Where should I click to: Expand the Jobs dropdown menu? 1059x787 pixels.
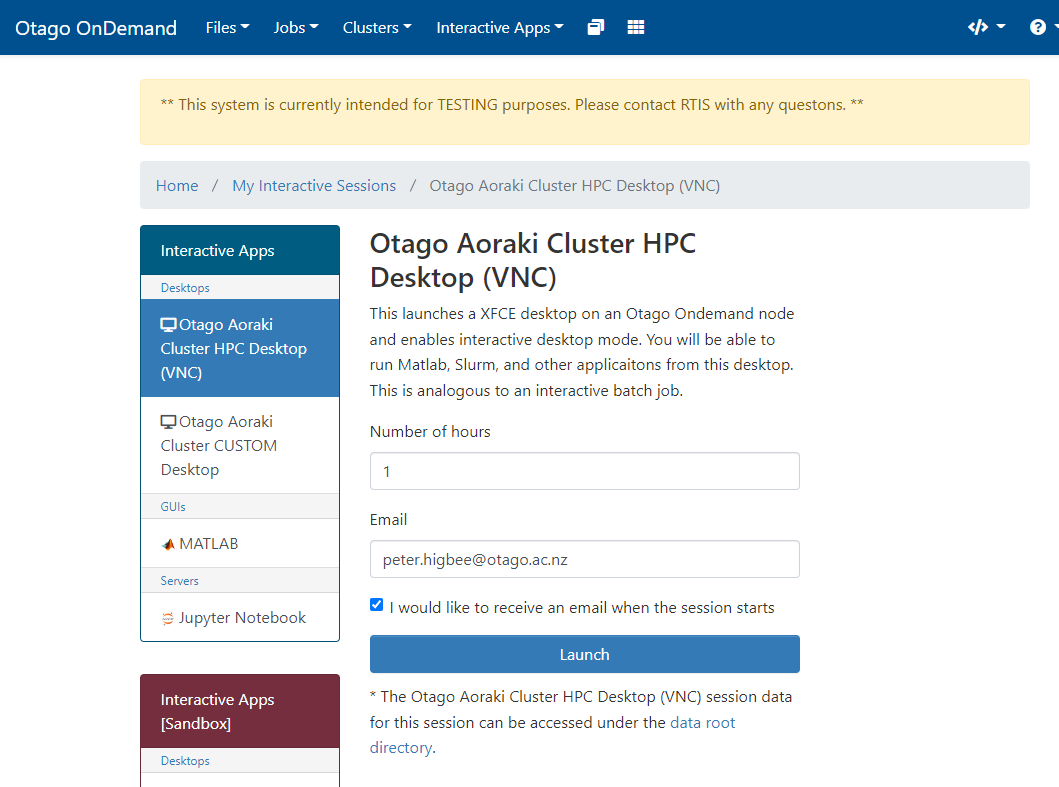click(295, 28)
